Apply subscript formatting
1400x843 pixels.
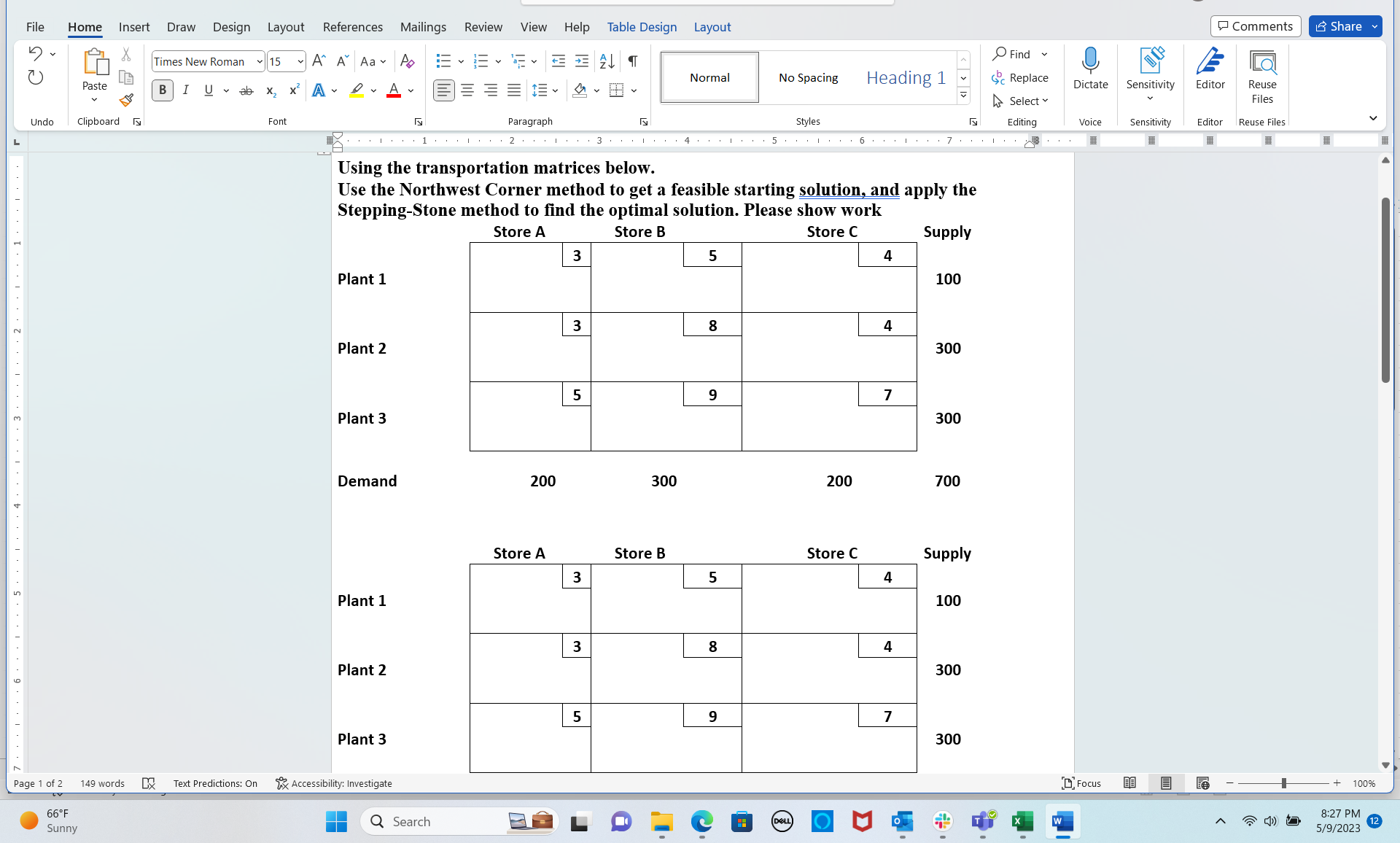(x=270, y=90)
